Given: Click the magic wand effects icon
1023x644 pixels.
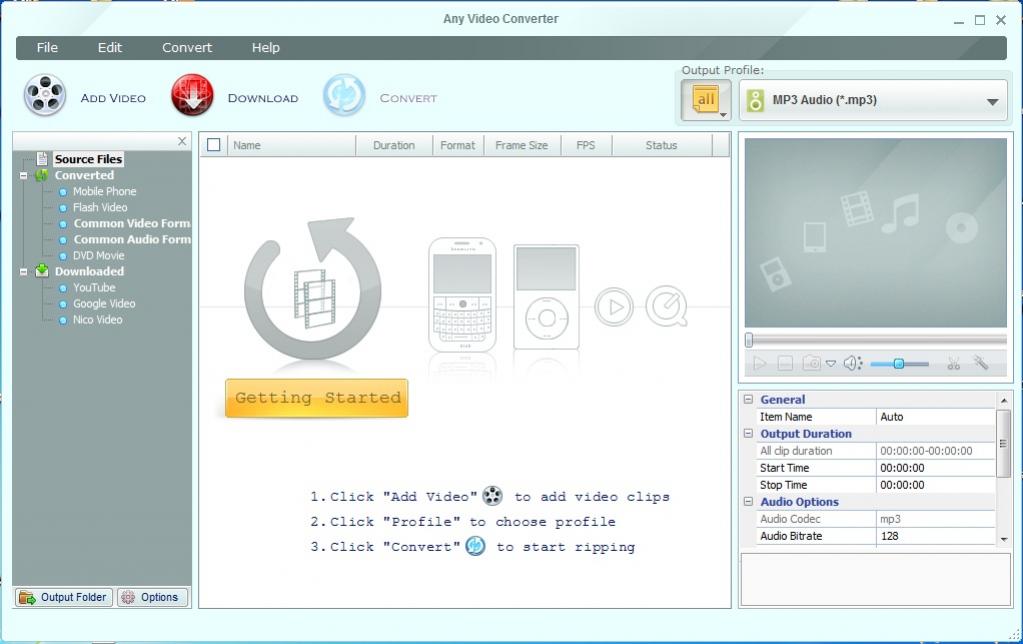Looking at the screenshot, I should point(981,363).
